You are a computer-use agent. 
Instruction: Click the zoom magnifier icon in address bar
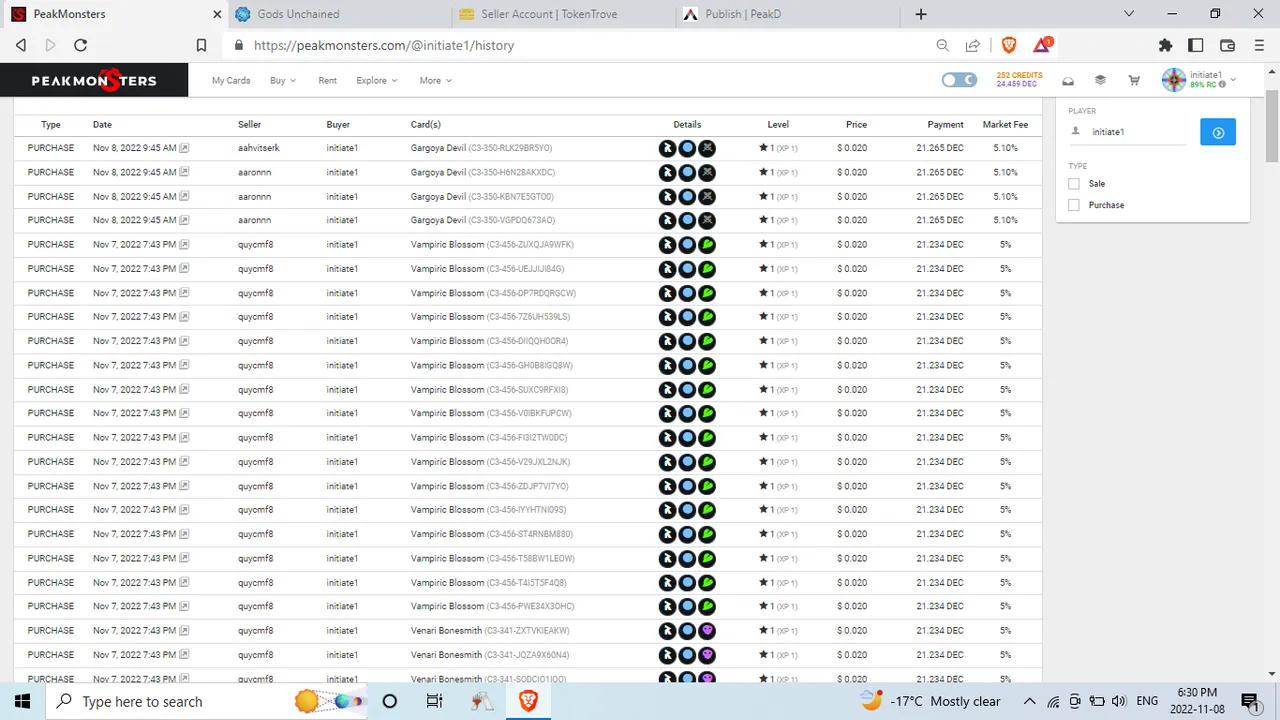[942, 45]
